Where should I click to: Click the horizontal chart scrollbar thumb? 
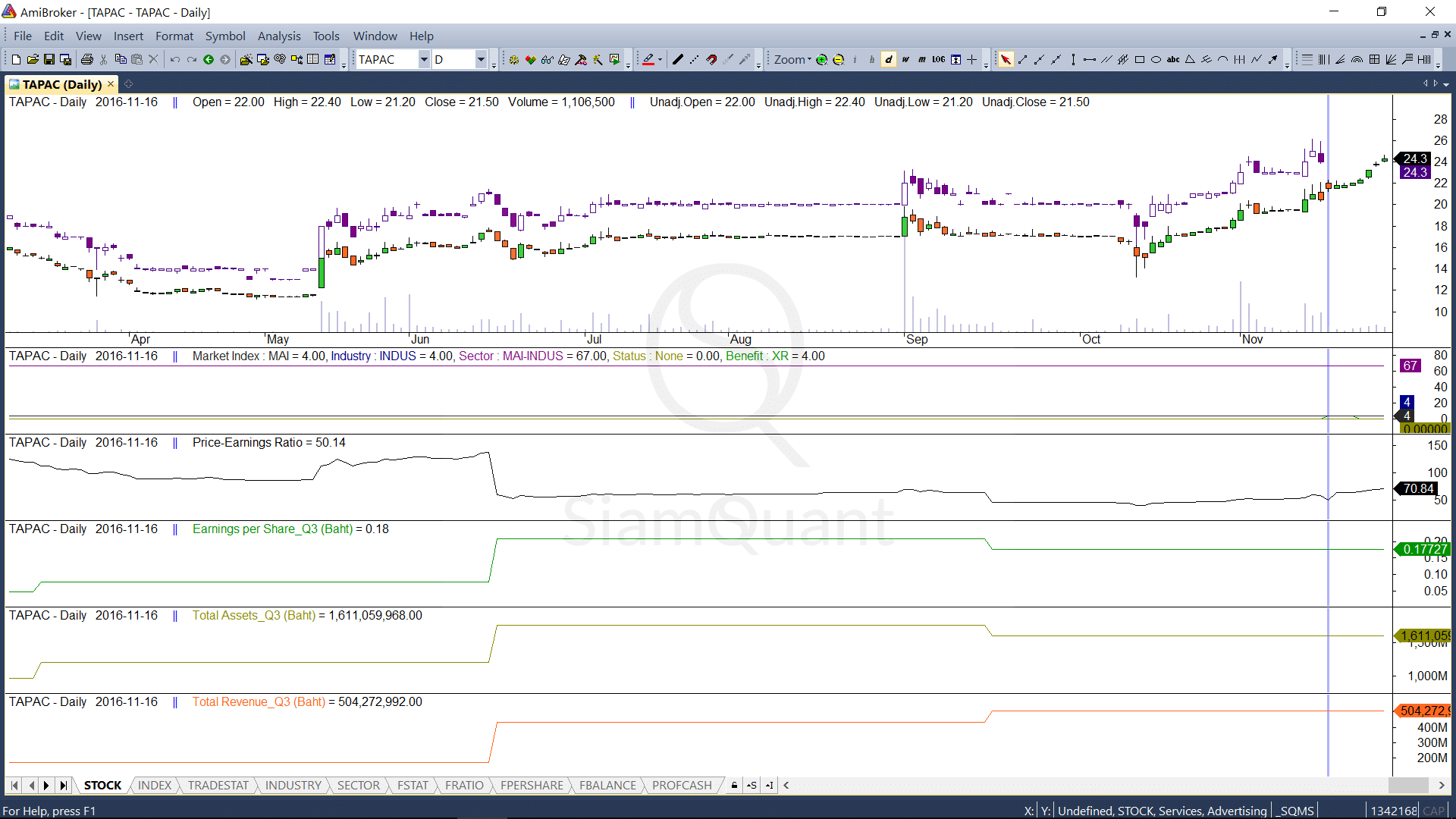click(1407, 785)
